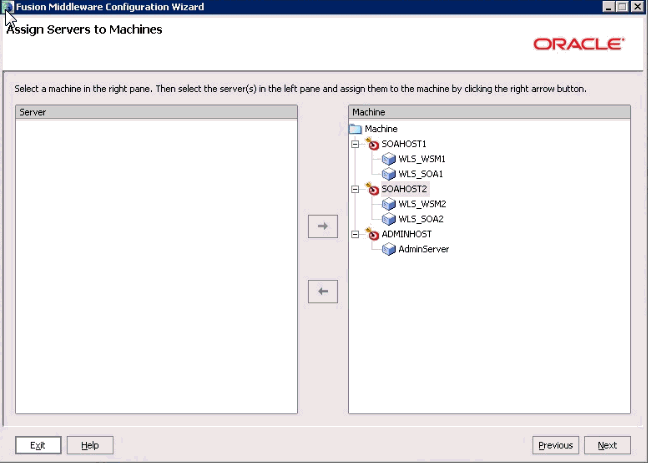Minimize the Configuration Wizard window
This screenshot has width=648, height=463.
(608, 7)
